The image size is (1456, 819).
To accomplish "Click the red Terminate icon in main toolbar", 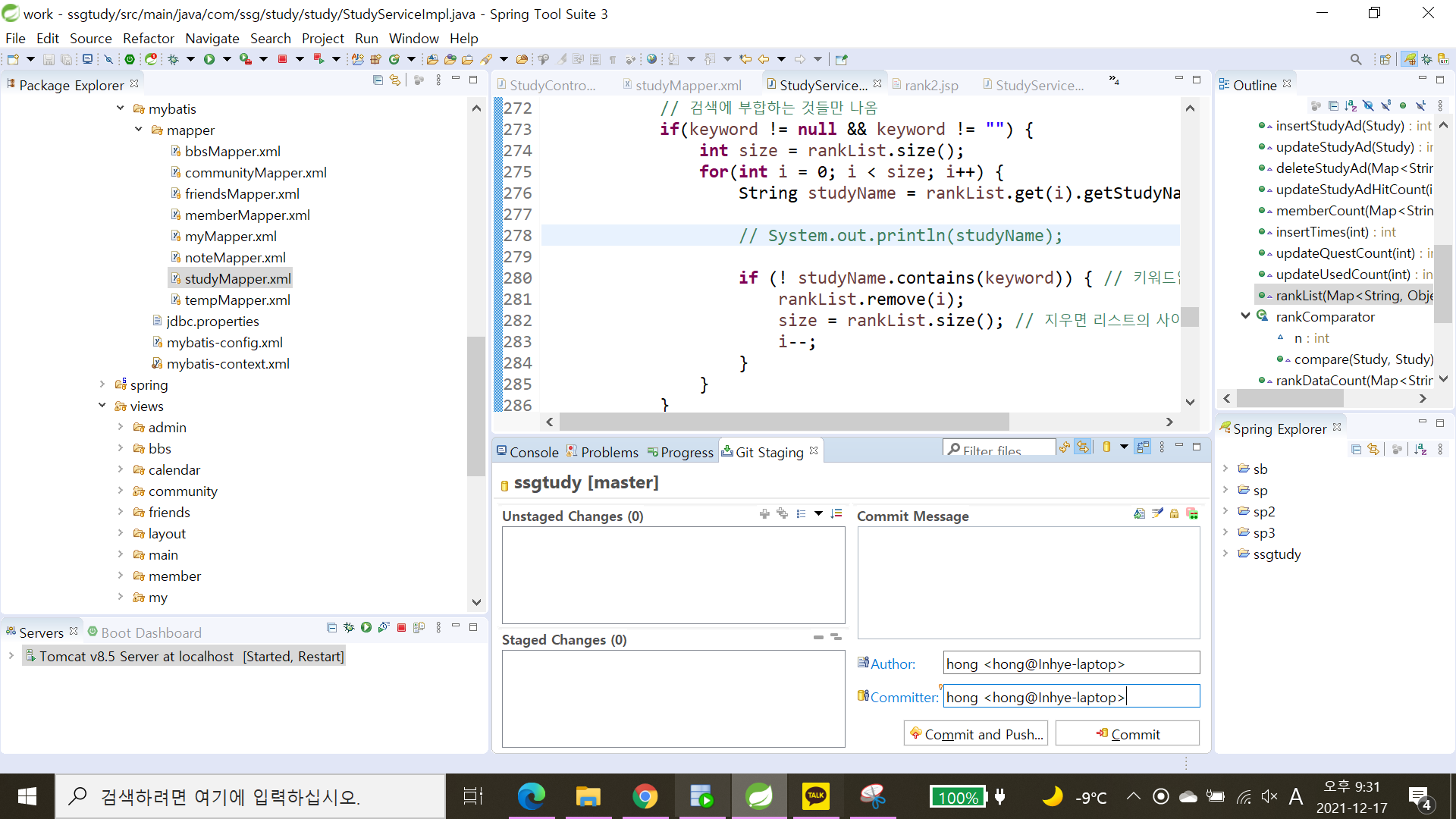I will pos(282,59).
